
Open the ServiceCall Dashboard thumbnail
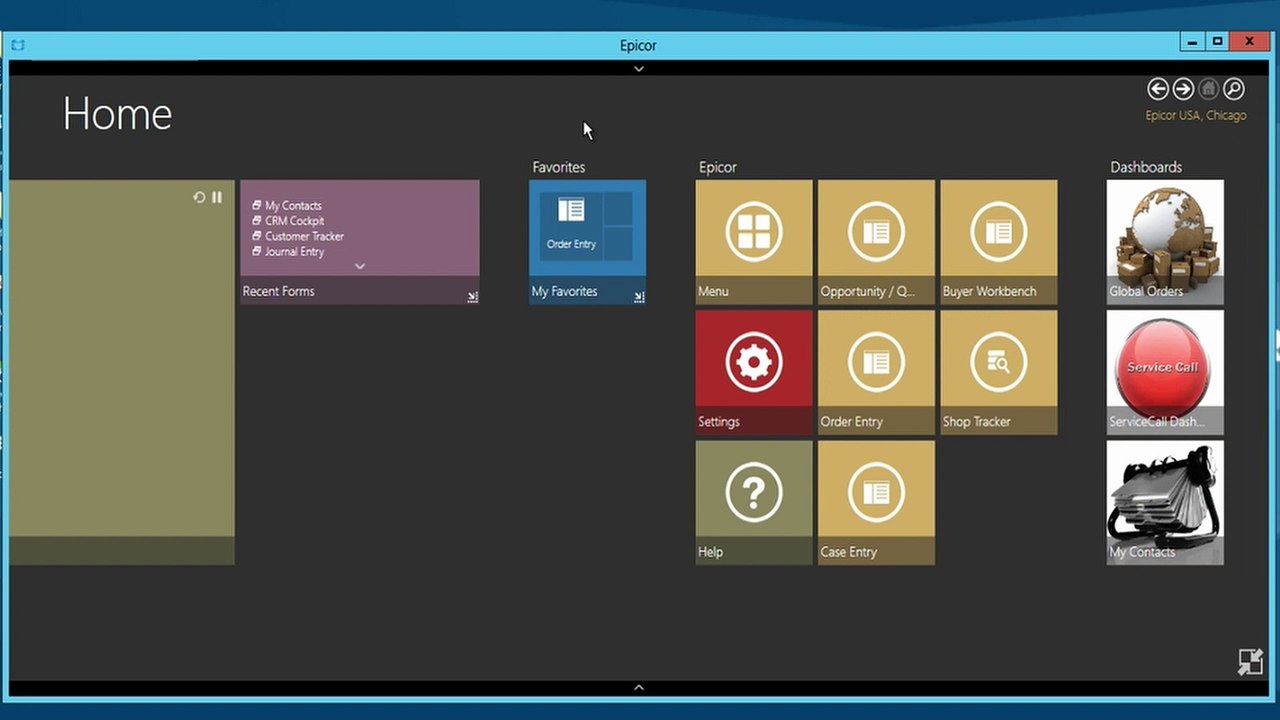1165,372
